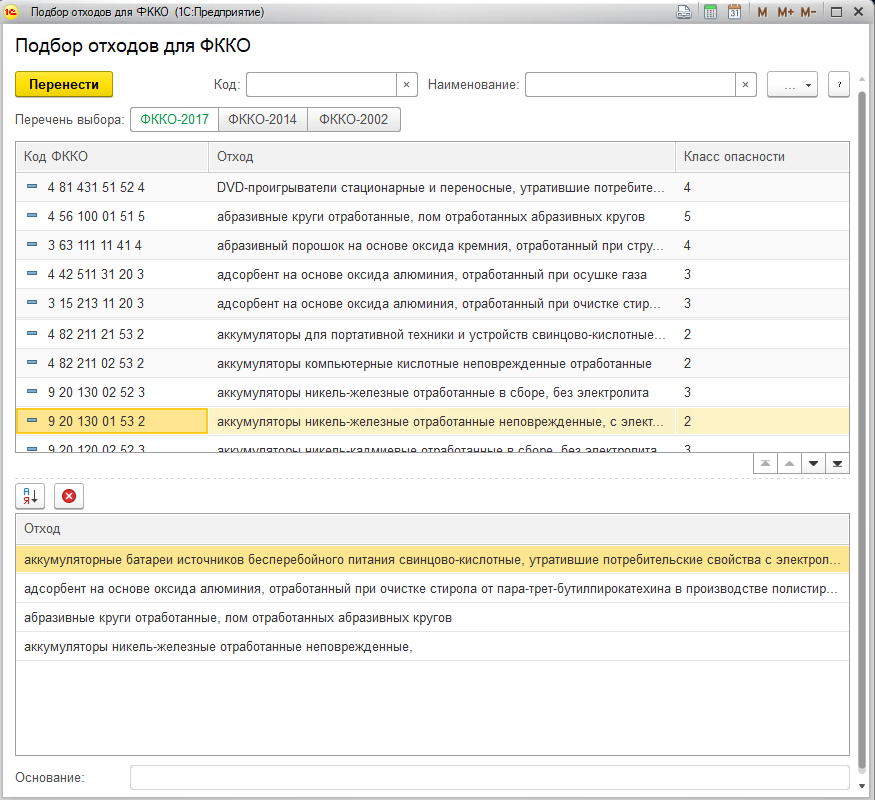Viewport: 875px width, 800px height.
Task: Open the dropdown with three dots
Action: click(792, 85)
